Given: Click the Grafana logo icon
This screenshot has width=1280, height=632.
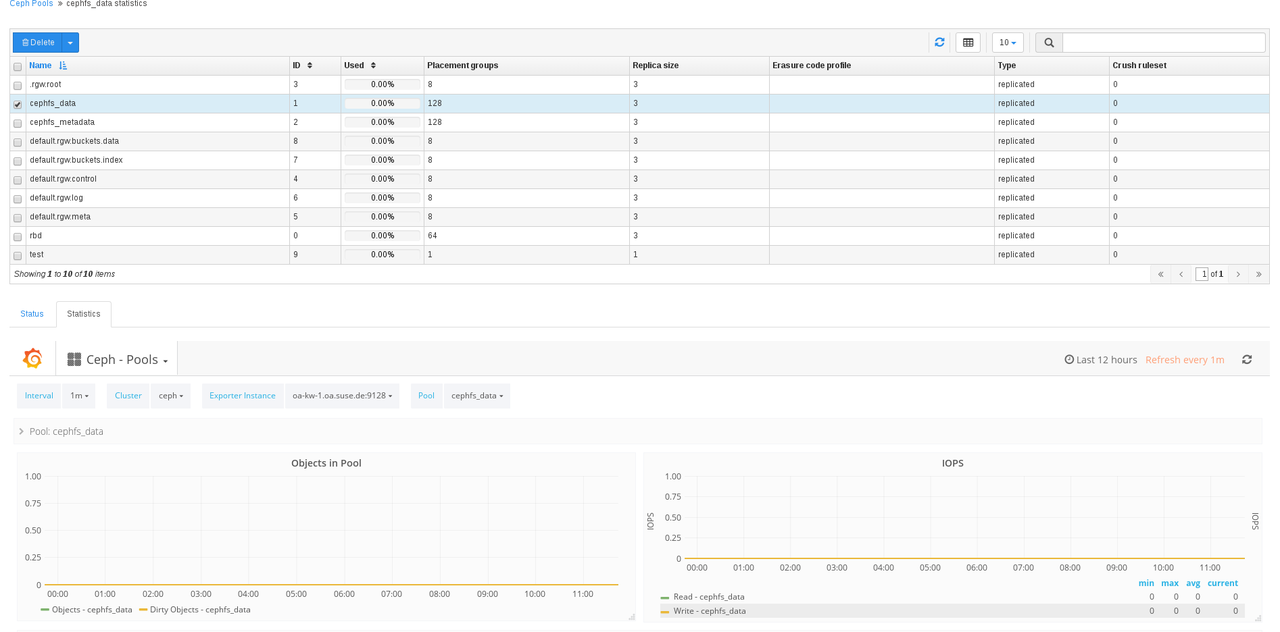Looking at the screenshot, I should [x=33, y=358].
